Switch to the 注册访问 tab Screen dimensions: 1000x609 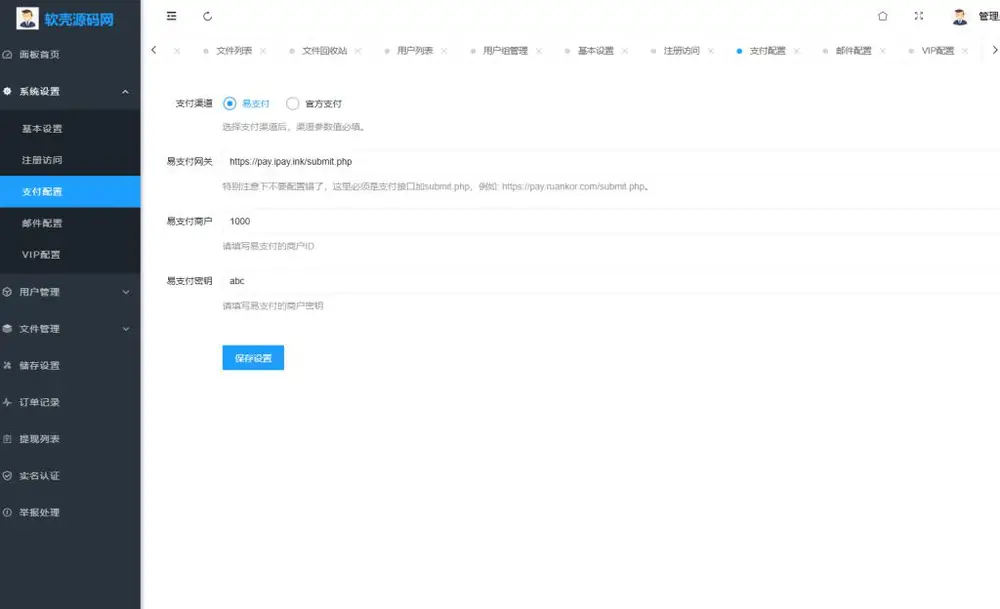click(682, 51)
